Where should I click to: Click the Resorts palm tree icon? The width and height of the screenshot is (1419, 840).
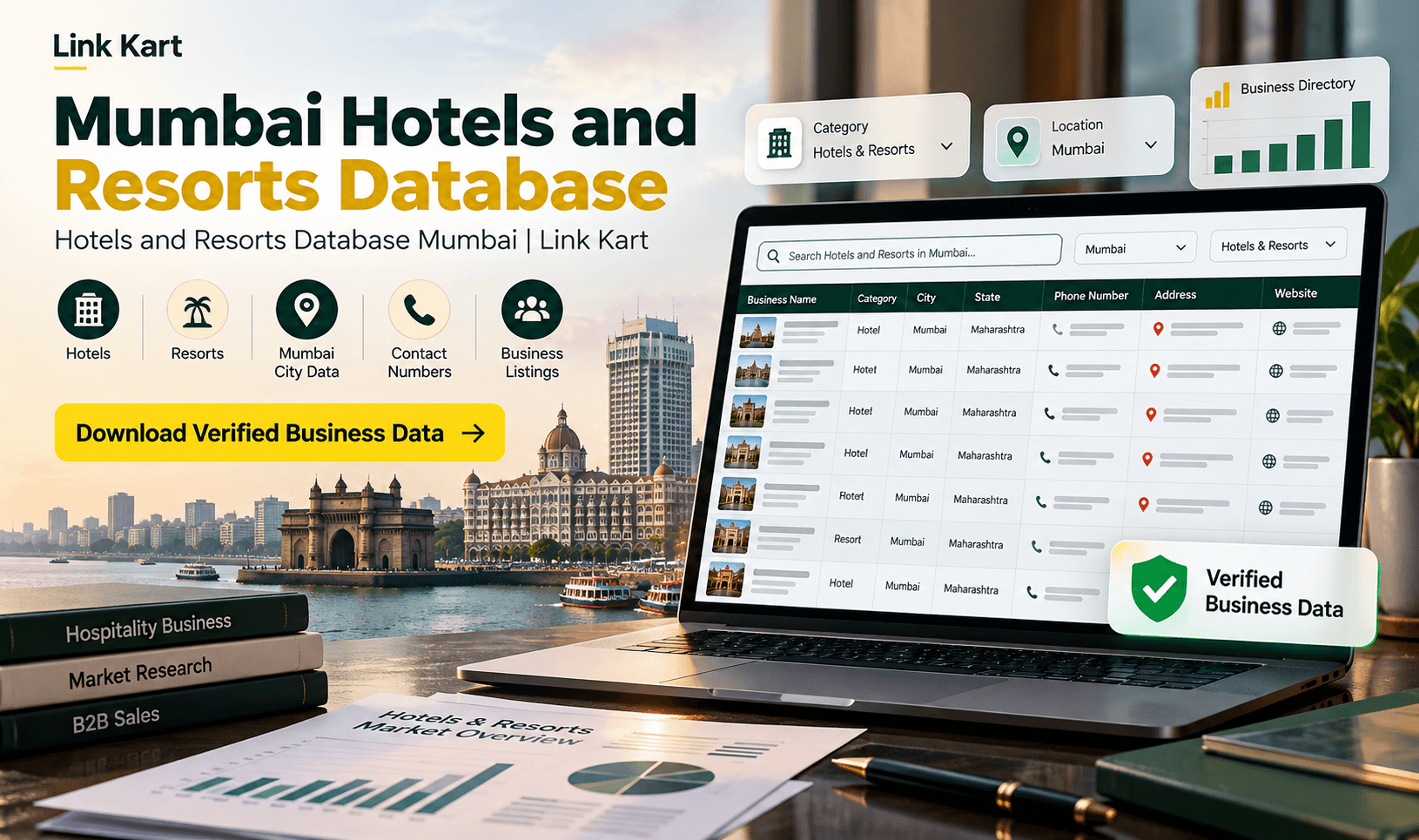(x=198, y=309)
